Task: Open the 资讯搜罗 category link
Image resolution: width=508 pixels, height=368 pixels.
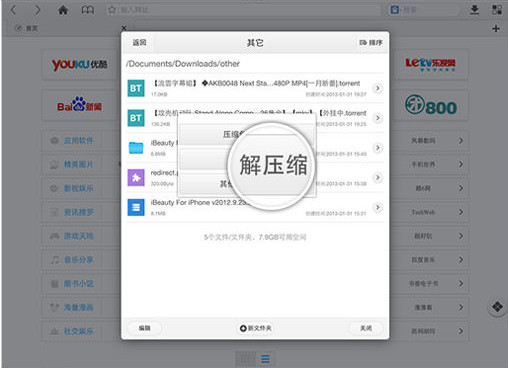Action: point(78,212)
